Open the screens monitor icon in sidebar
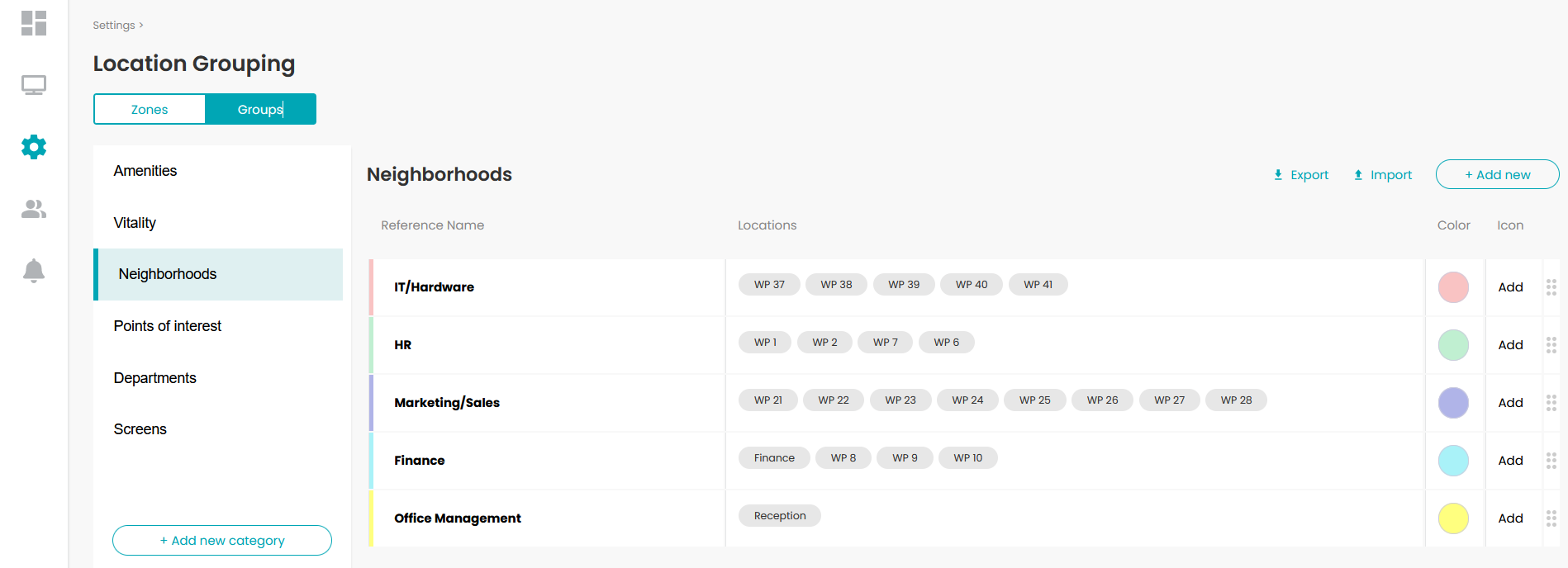Screen dimensions: 1568x568 point(34,85)
